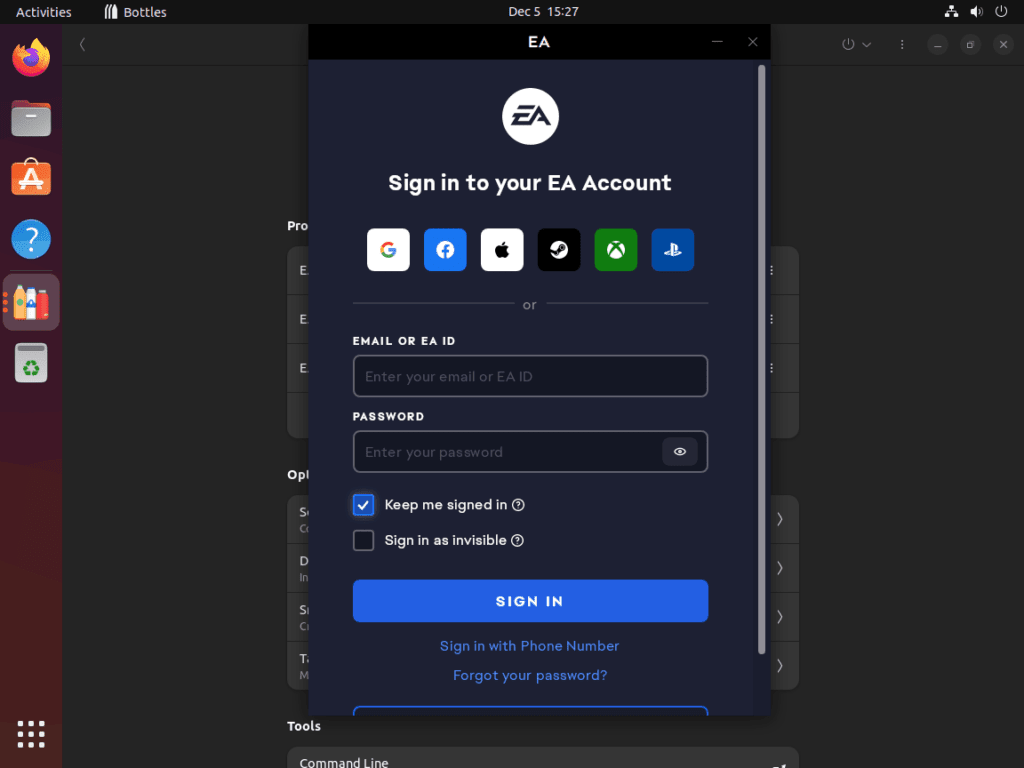Pick the Xbox sign-in icon
The width and height of the screenshot is (1024, 768).
(615, 249)
